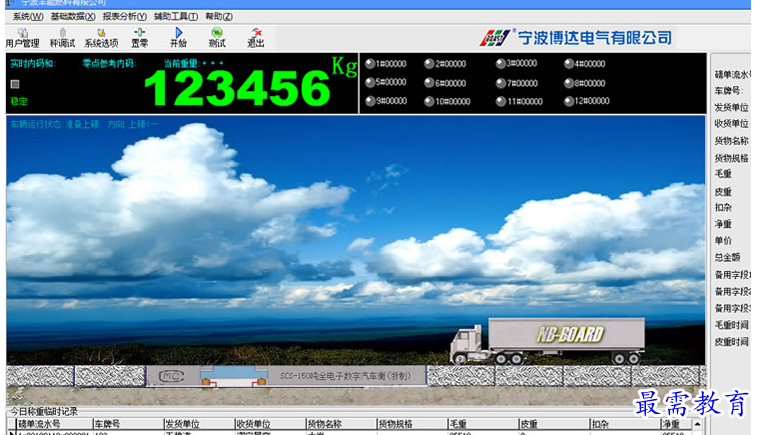The height and width of the screenshot is (435, 757).
Task: Click the 毛重时间 field label in side panel
Action: tap(731, 325)
